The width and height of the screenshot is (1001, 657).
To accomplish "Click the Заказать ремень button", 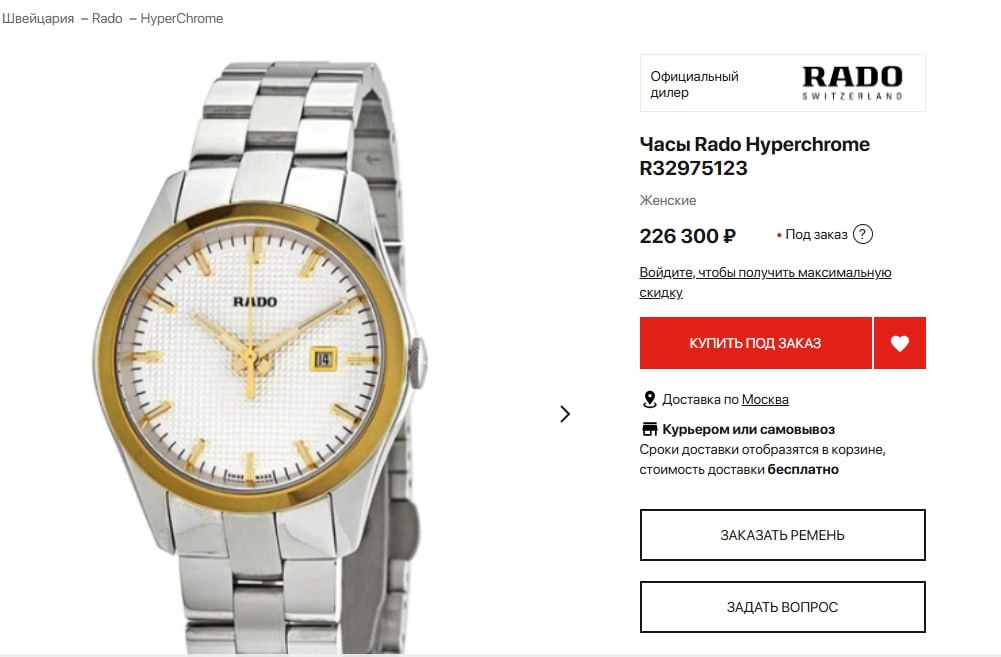I will point(783,535).
